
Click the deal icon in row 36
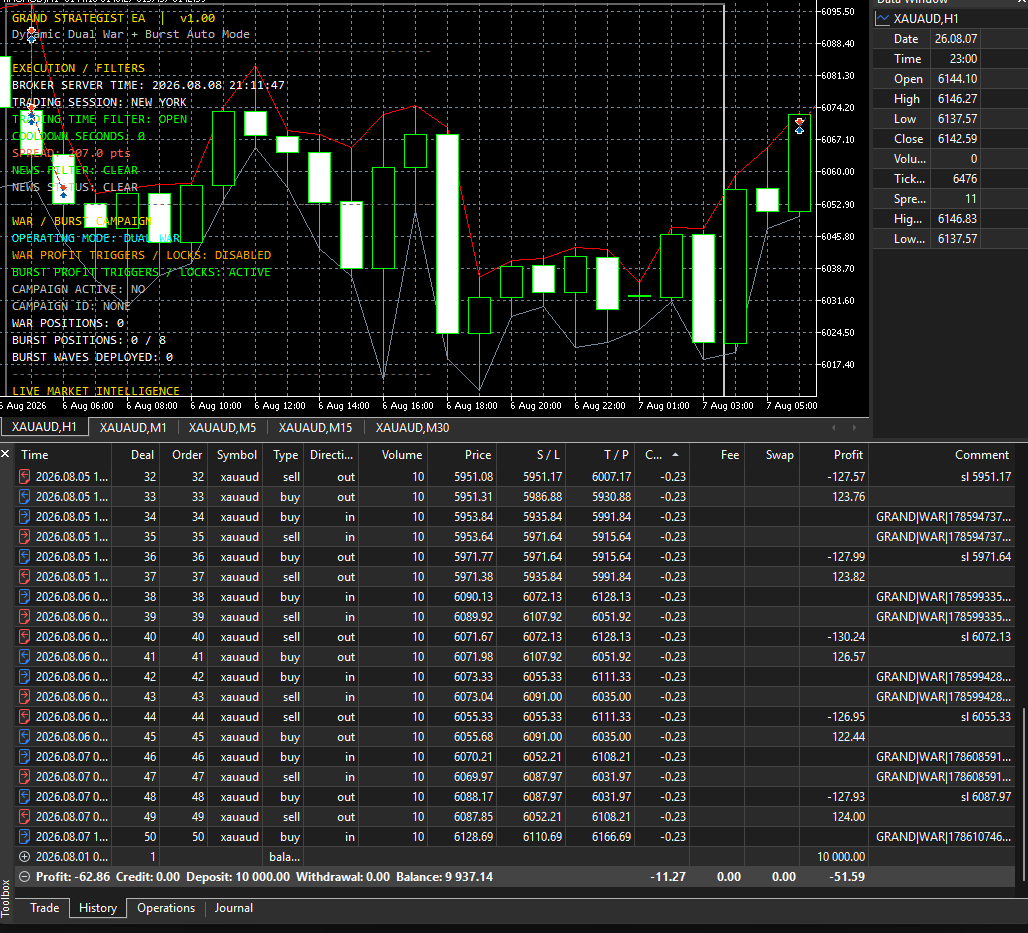point(24,557)
